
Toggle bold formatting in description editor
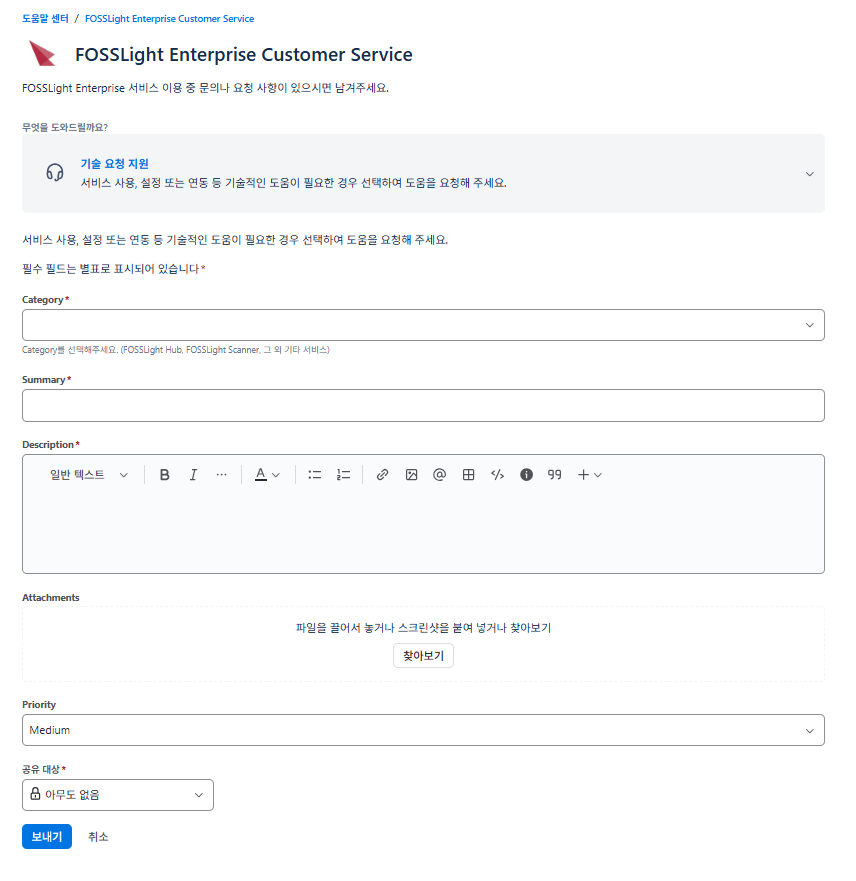pyautogui.click(x=164, y=475)
